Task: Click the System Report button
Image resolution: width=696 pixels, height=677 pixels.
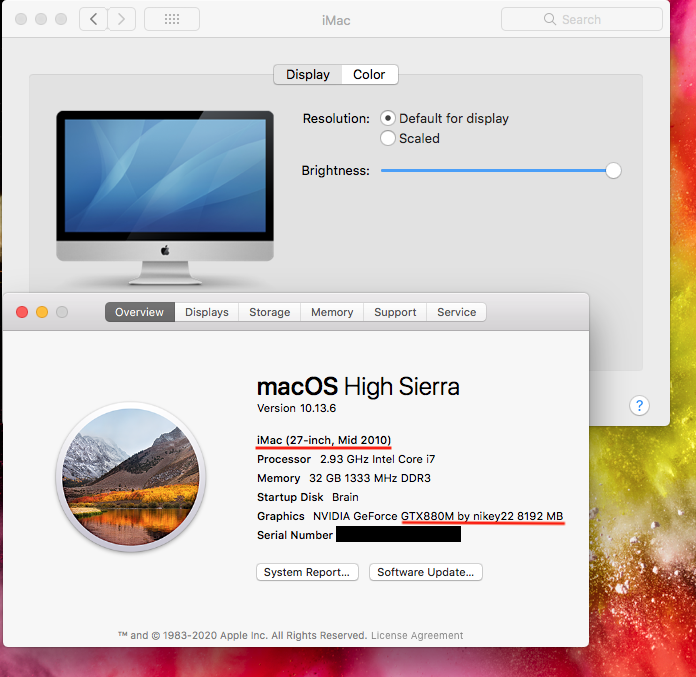Action: coord(307,572)
